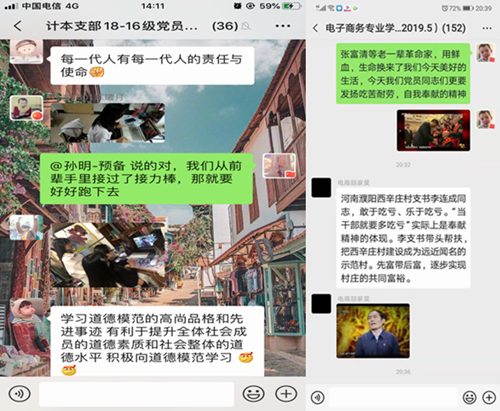Open the video thumbnail with red-sash ceremony
This screenshot has width=500, height=411.
(433, 130)
